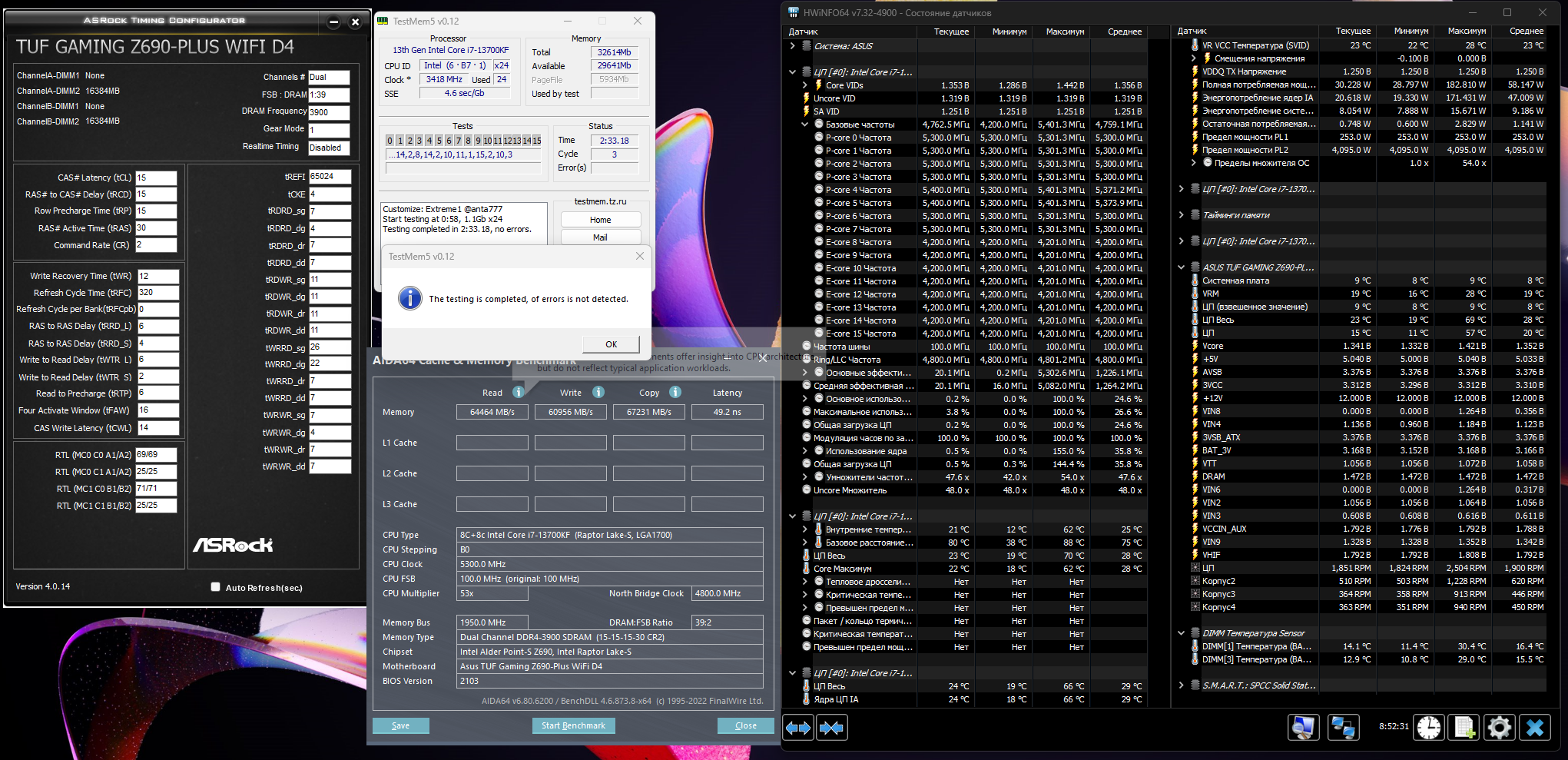Click the Command Rate (CR) value field
The height and width of the screenshot is (760, 1568).
156,245
